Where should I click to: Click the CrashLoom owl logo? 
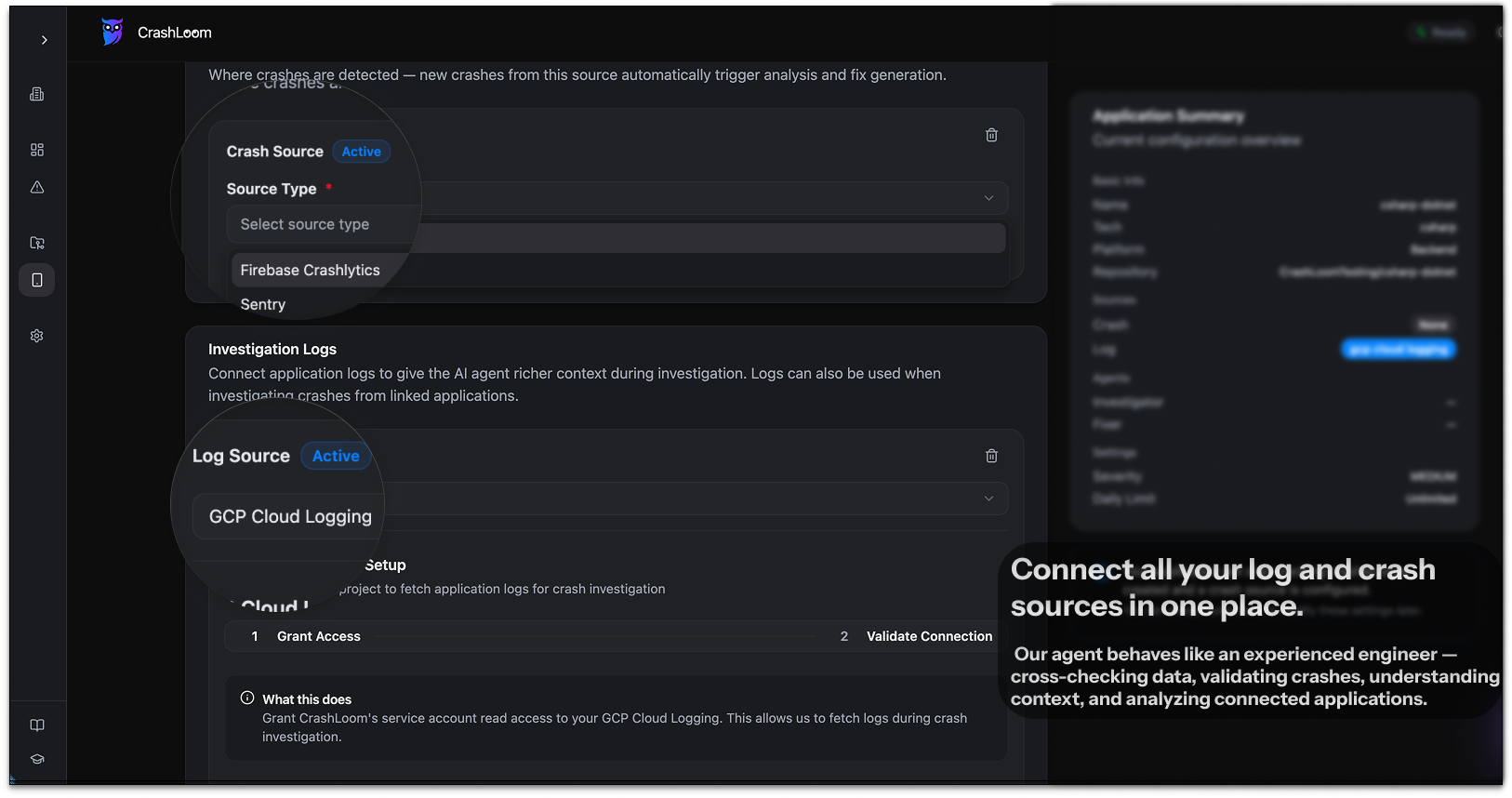pyautogui.click(x=113, y=33)
